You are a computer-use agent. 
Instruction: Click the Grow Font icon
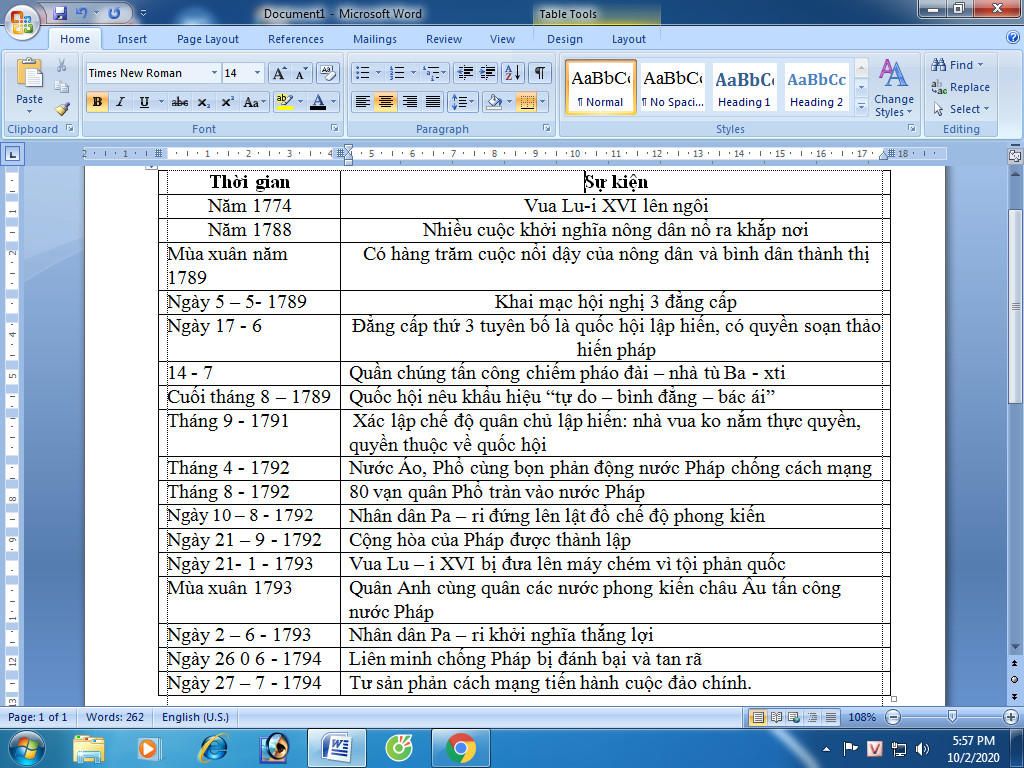pos(280,73)
